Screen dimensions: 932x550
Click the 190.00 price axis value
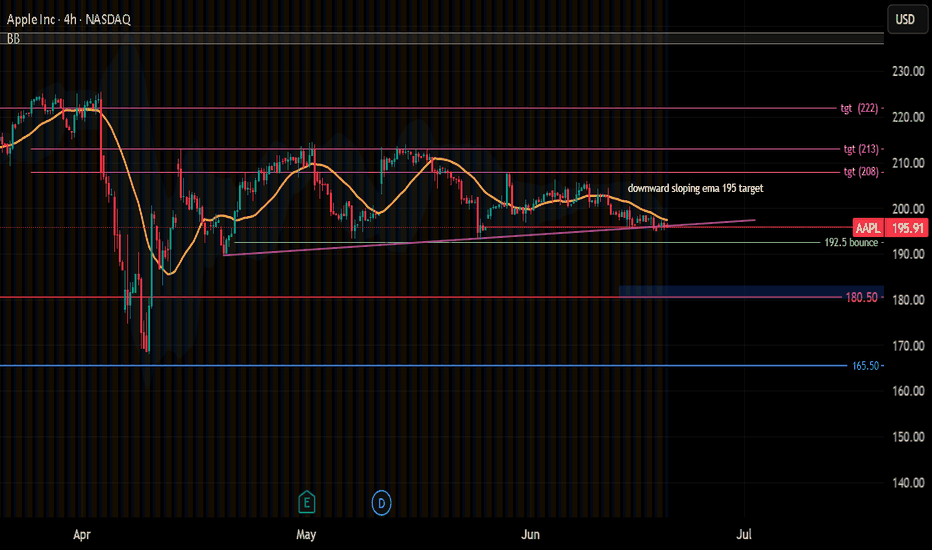[908, 254]
